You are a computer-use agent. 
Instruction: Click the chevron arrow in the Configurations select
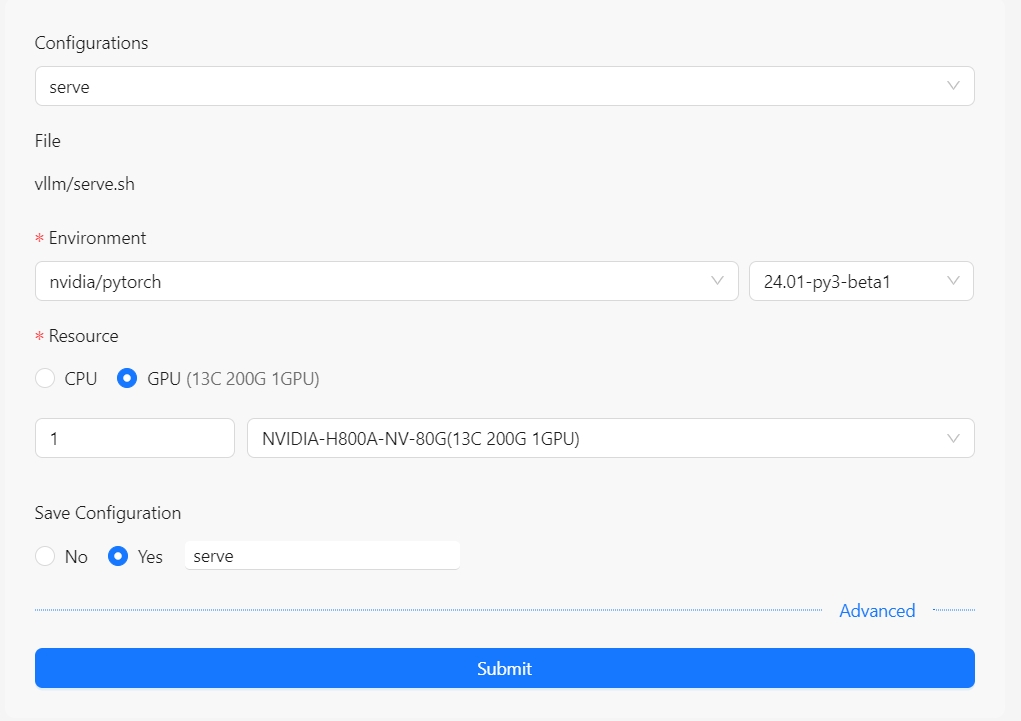point(953,86)
